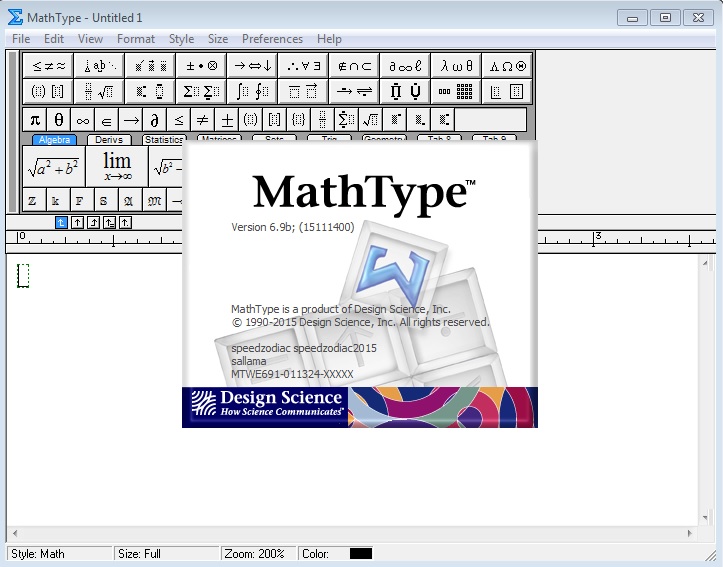This screenshot has height=567, width=723.
Task: Click the black Color swatch in status bar
Action: click(361, 554)
